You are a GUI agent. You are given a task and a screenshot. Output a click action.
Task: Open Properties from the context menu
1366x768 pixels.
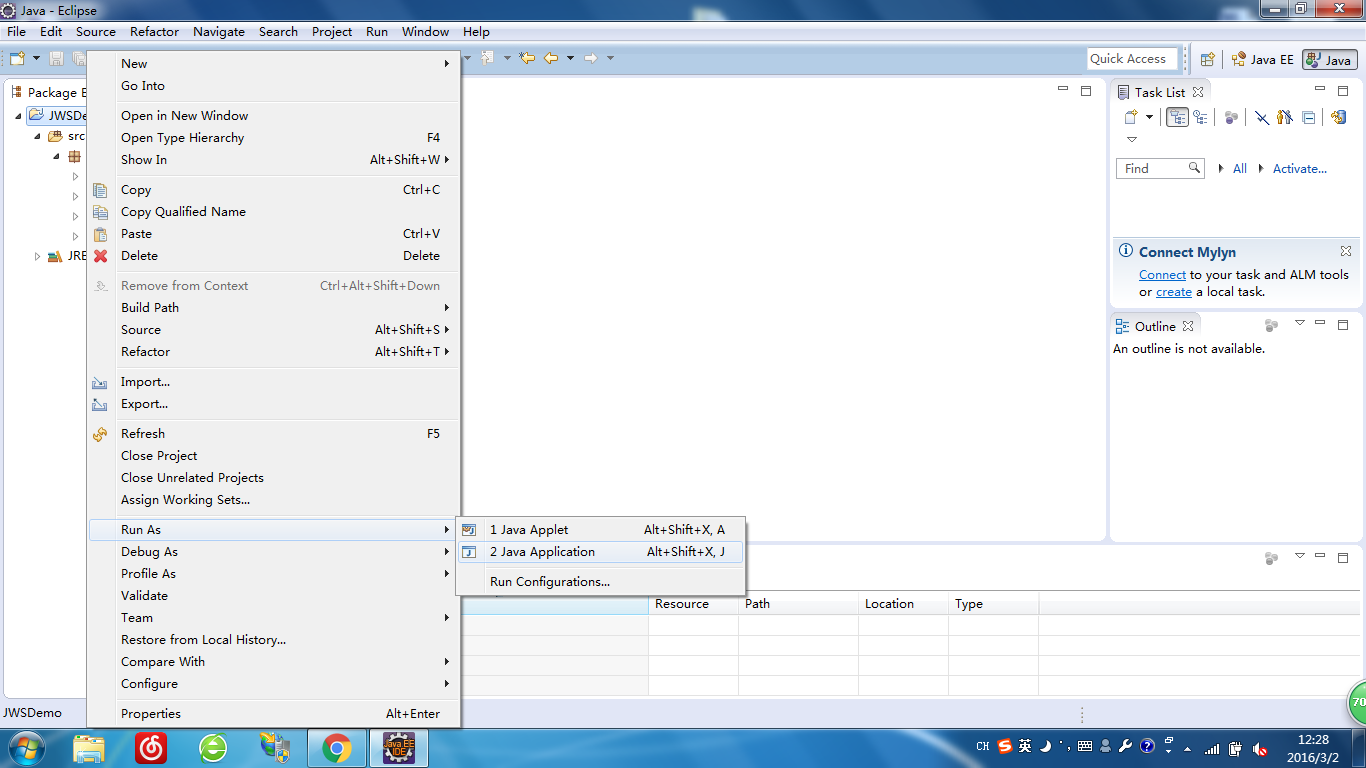click(x=274, y=714)
